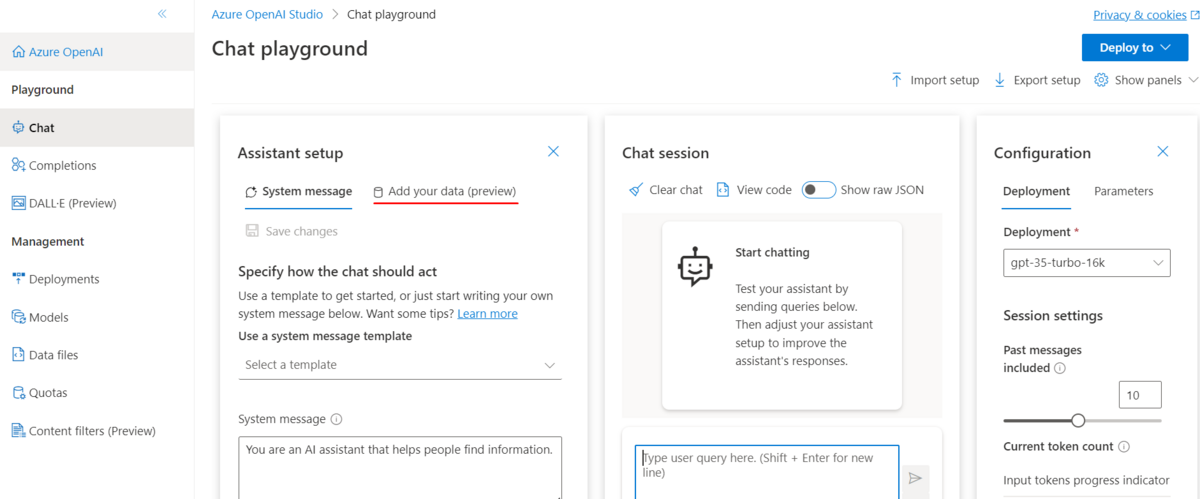The width and height of the screenshot is (1200, 499).
Task: Open Chat in the Playground menu
Action: click(97, 128)
